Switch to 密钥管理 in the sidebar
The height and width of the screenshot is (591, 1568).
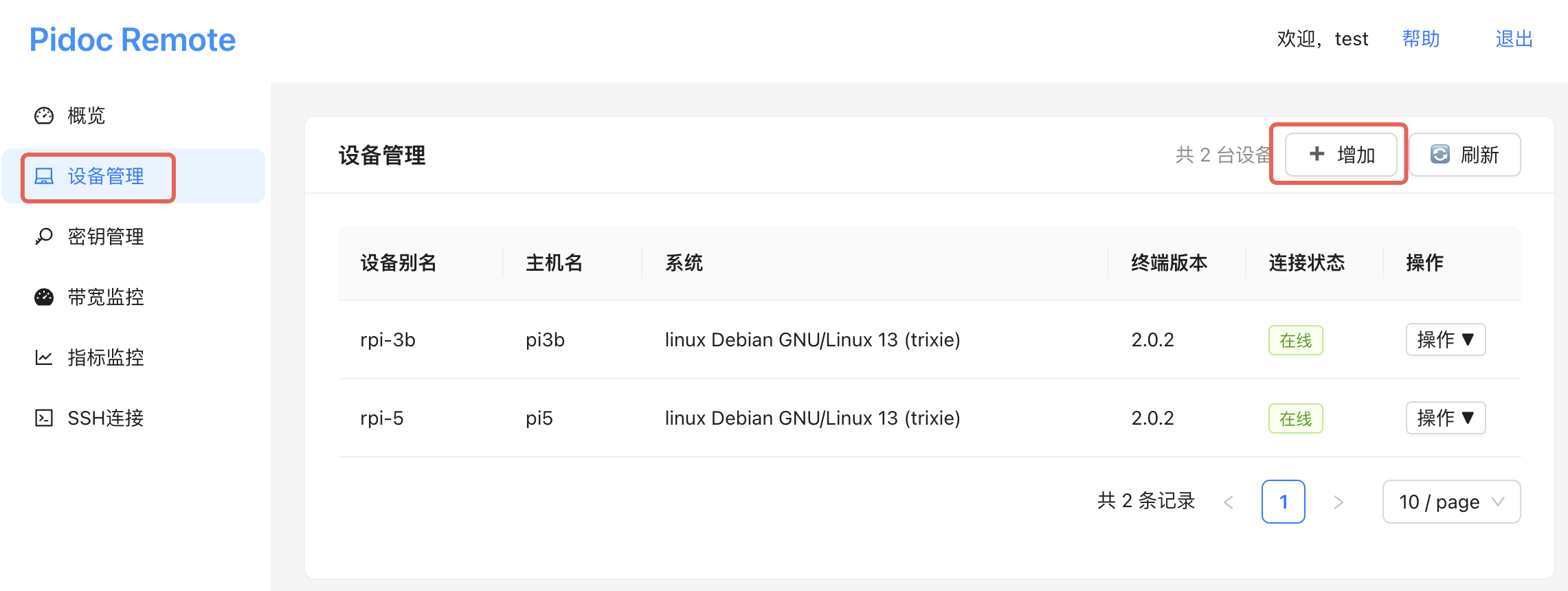click(x=105, y=236)
